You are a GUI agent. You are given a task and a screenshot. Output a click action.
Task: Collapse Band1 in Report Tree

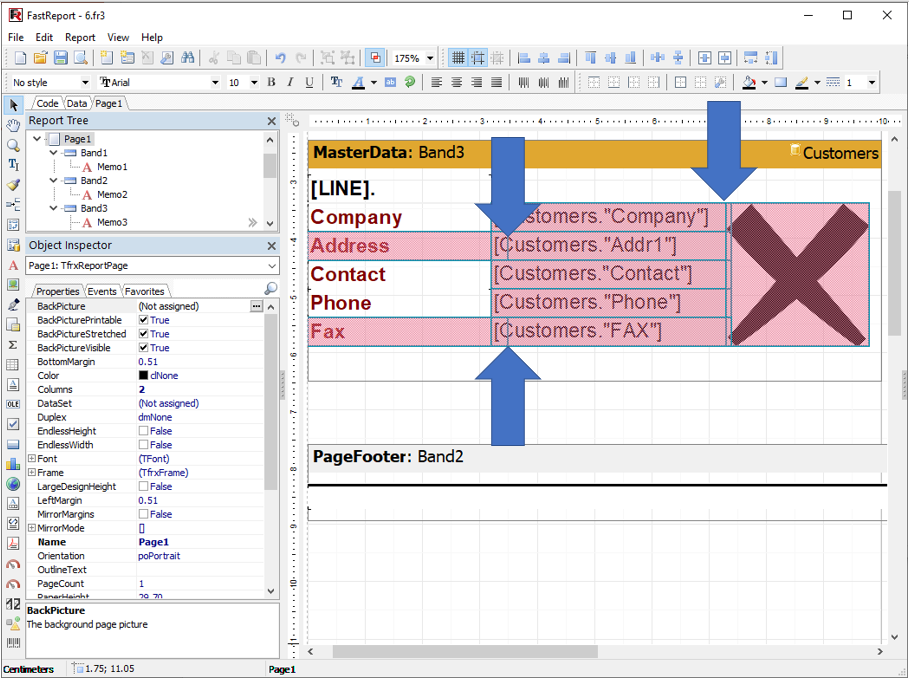pos(53,153)
